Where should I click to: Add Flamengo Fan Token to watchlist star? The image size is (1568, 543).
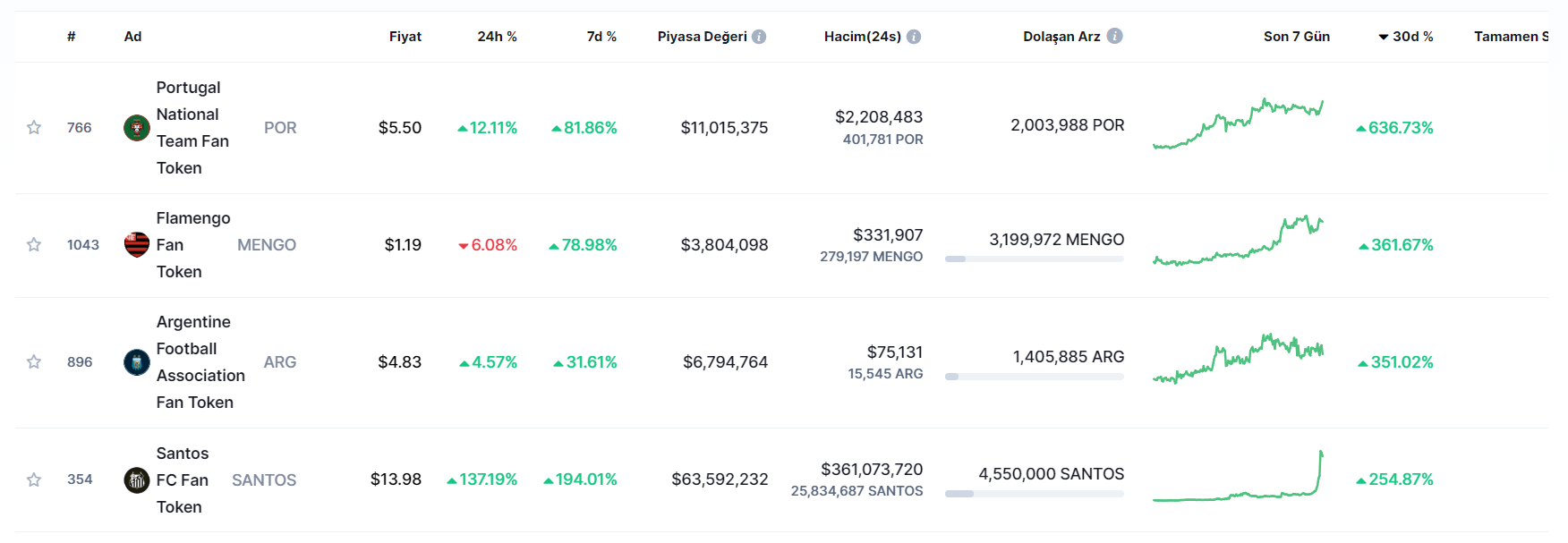34,244
